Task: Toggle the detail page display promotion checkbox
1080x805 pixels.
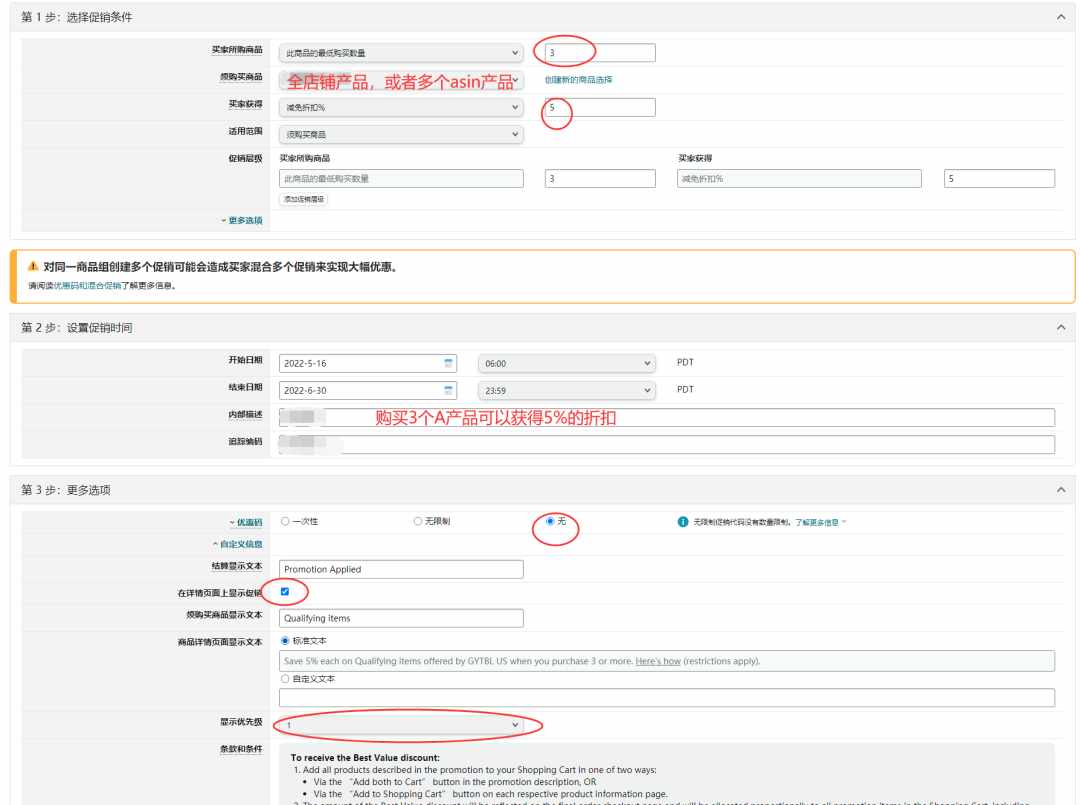Action: [285, 592]
